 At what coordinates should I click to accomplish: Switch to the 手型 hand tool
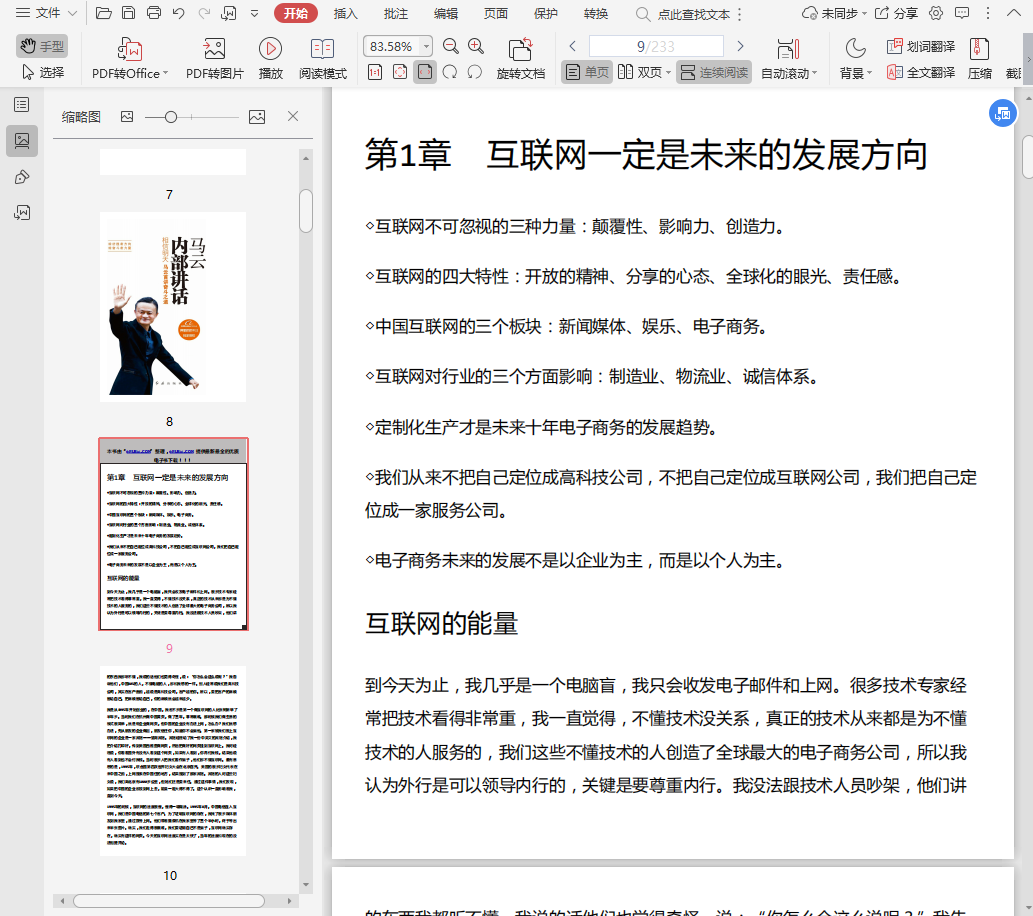(42, 46)
